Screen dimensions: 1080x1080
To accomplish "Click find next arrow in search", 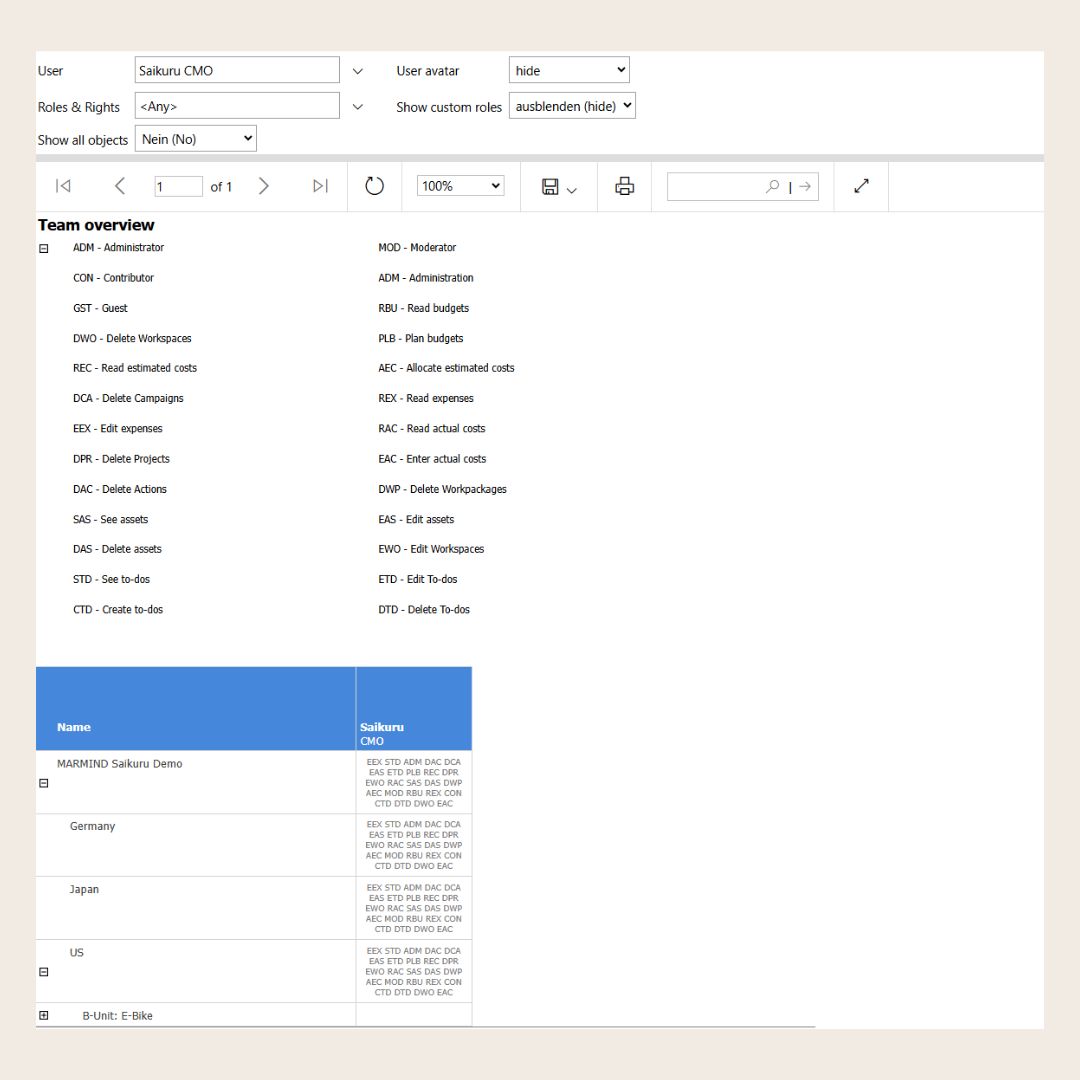I will 805,186.
